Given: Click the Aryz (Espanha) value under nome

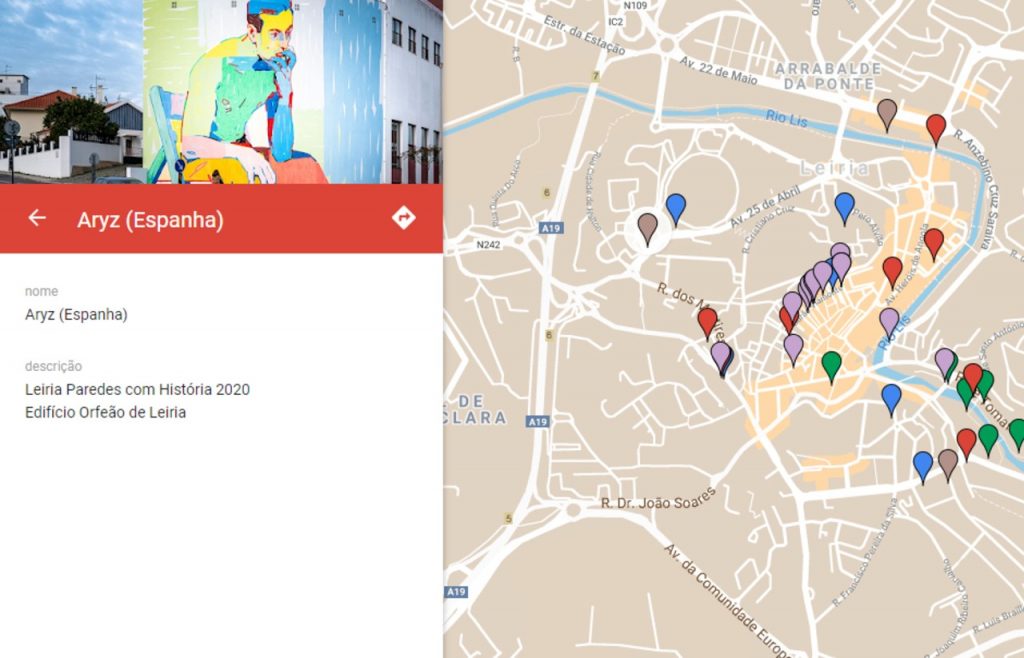Looking at the screenshot, I should coord(76,315).
